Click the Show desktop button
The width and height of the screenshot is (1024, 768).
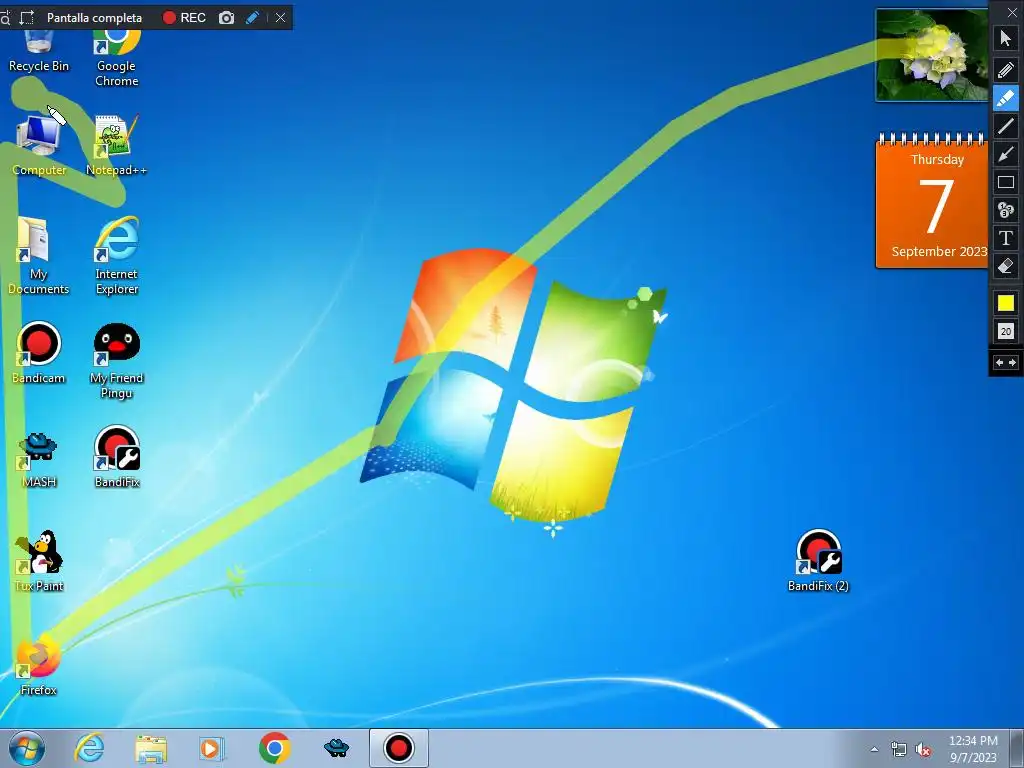pyautogui.click(x=1017, y=748)
